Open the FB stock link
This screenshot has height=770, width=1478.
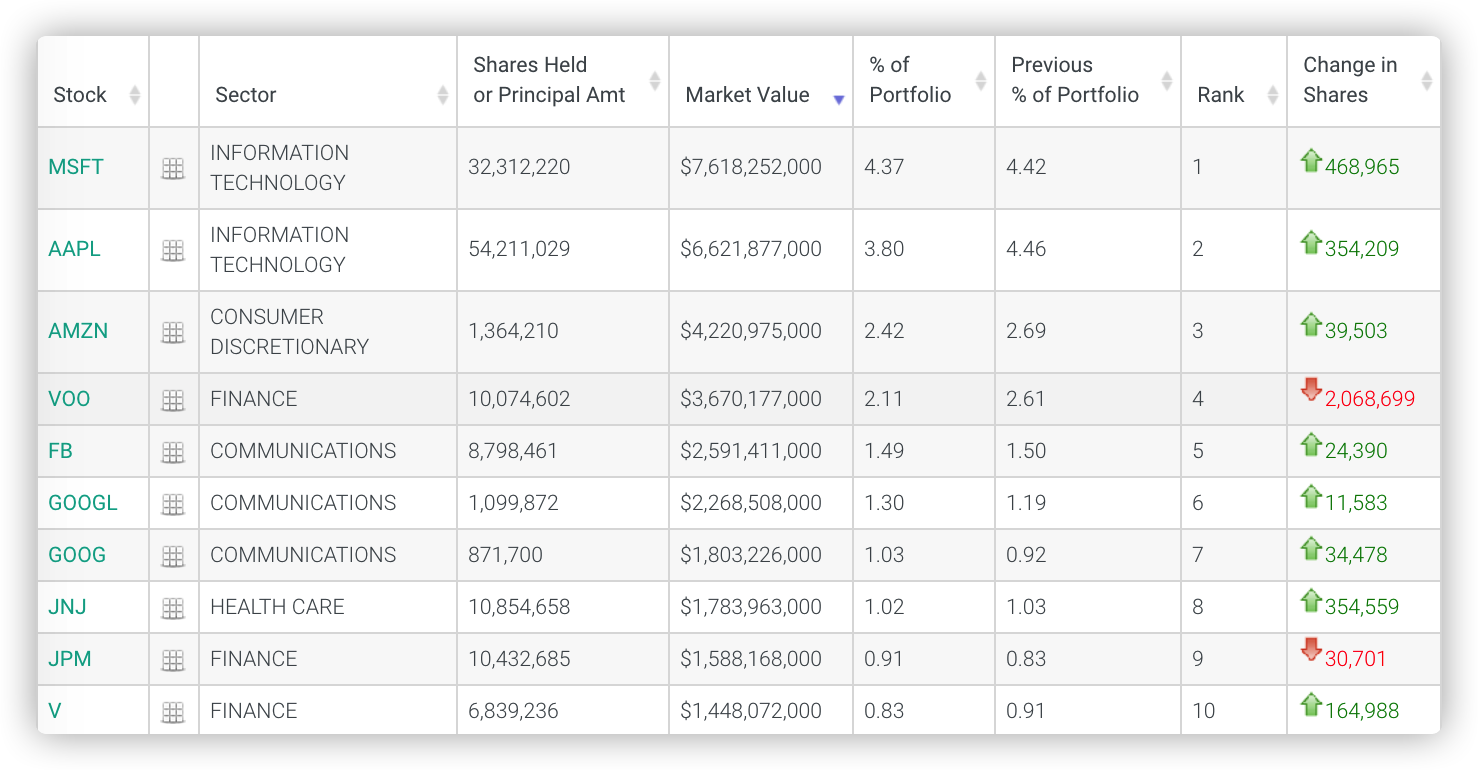60,451
